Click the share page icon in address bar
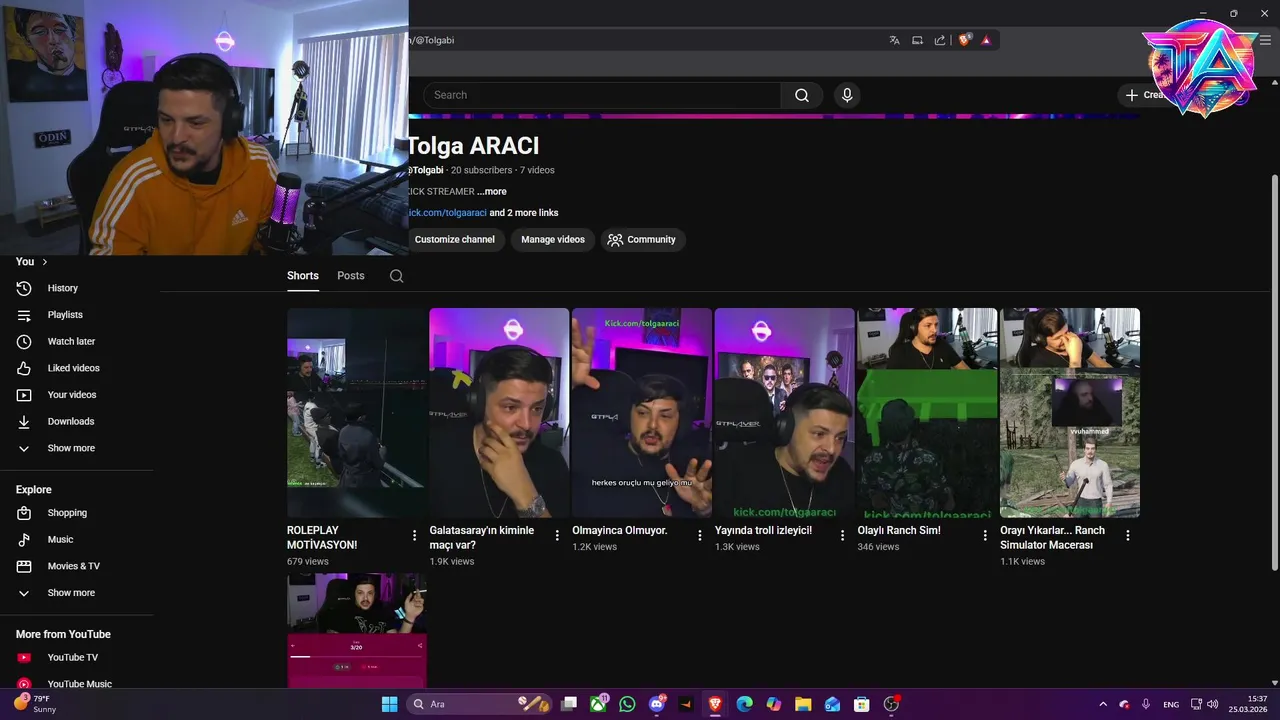The image size is (1280, 720). click(x=940, y=40)
